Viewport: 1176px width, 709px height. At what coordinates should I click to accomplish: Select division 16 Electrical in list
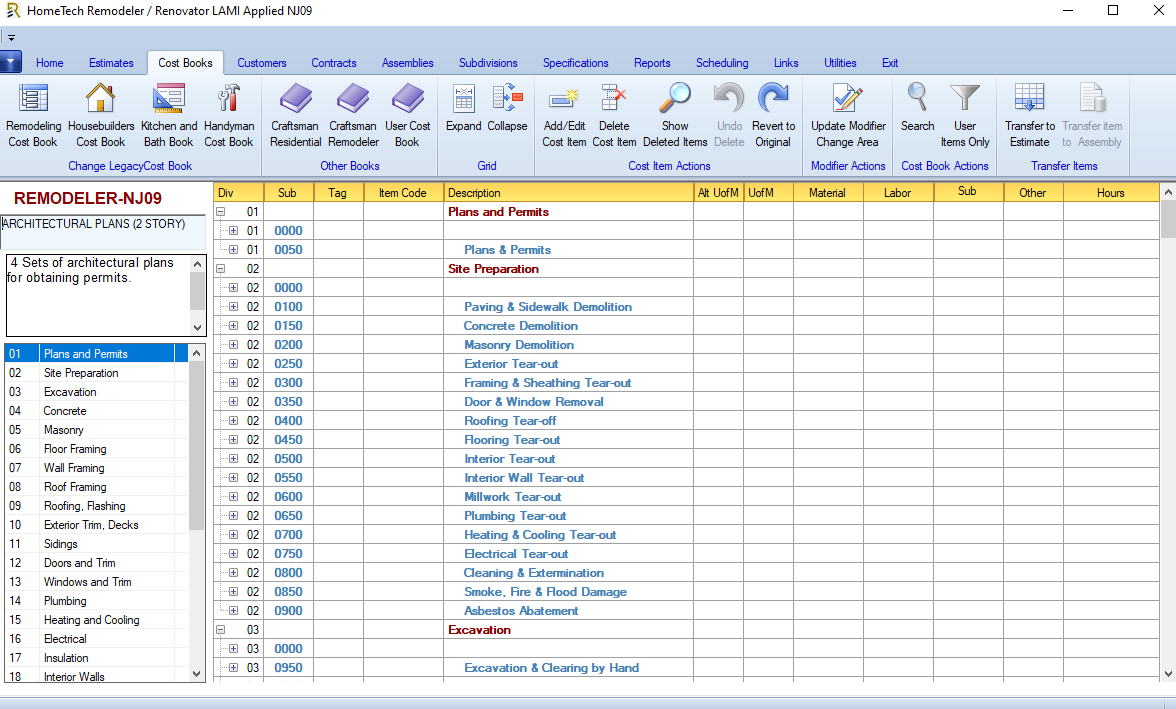click(96, 638)
